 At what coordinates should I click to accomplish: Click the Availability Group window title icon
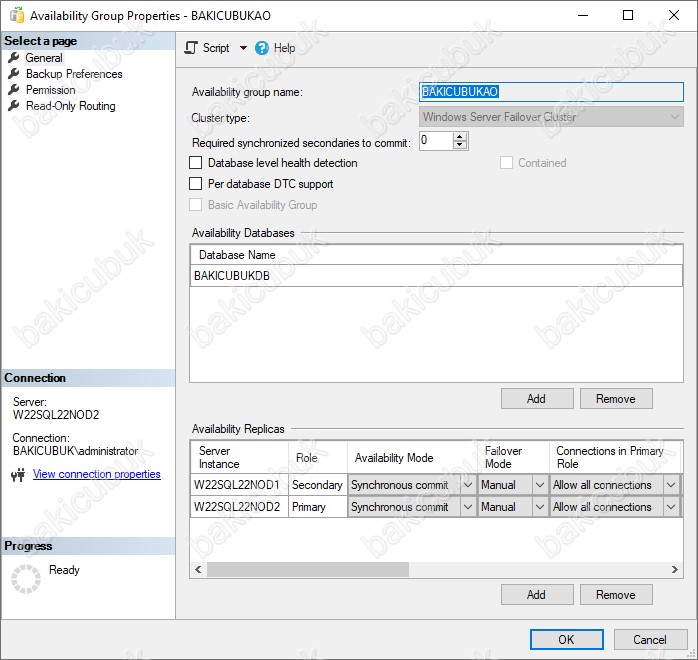[x=17, y=15]
